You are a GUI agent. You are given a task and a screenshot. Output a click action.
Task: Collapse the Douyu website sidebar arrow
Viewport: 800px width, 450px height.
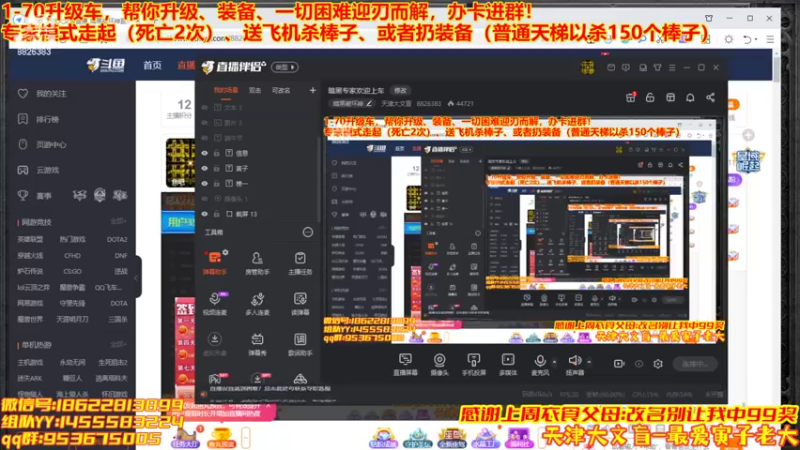pos(136,278)
